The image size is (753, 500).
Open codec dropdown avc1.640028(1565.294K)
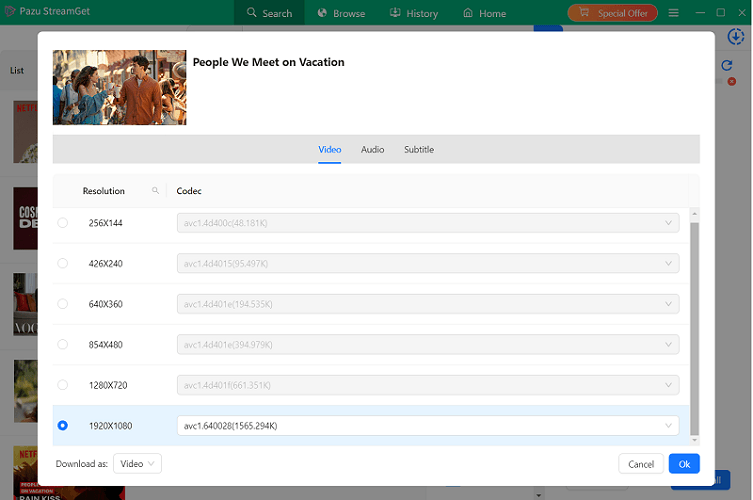[x=428, y=426]
